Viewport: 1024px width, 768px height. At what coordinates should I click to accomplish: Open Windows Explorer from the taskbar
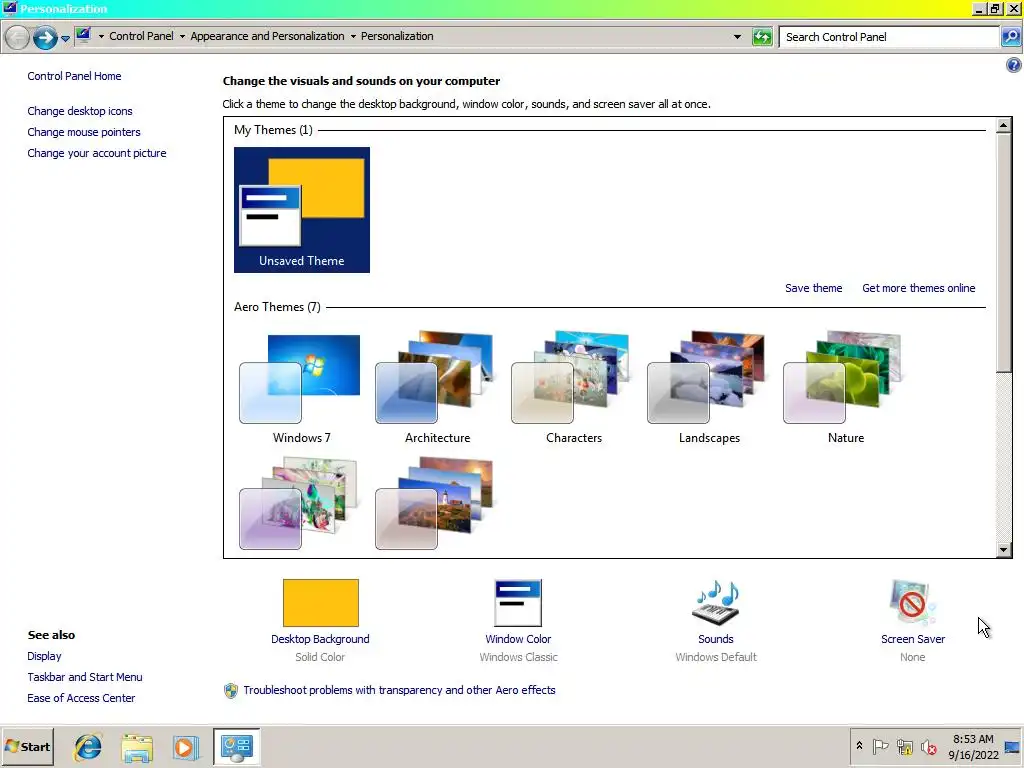click(x=136, y=747)
